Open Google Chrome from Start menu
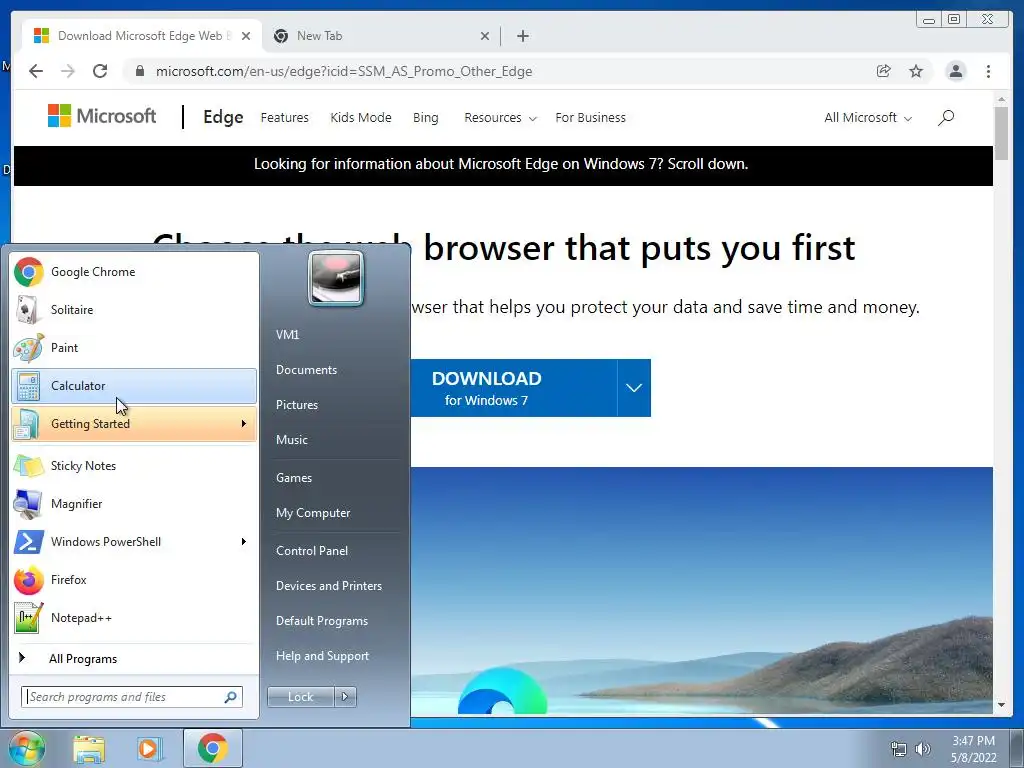Screen dimensions: 1024x768 point(134,272)
